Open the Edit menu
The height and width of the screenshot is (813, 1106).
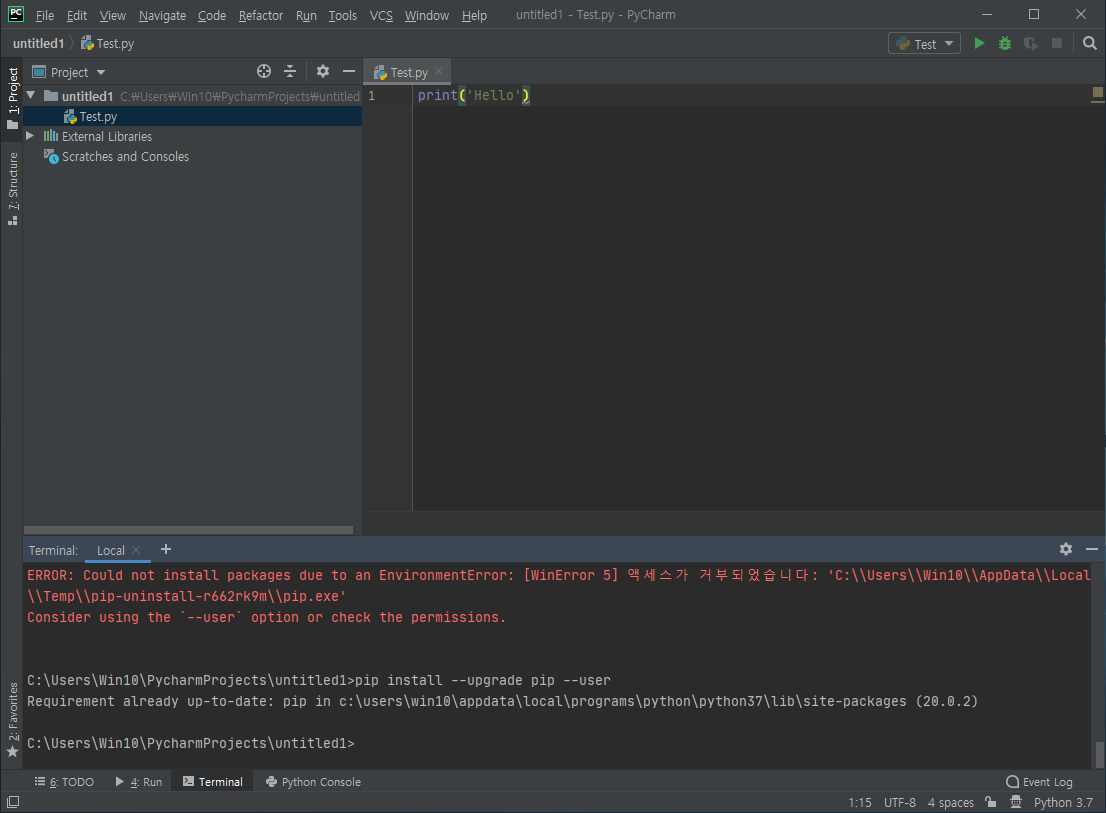coord(77,15)
